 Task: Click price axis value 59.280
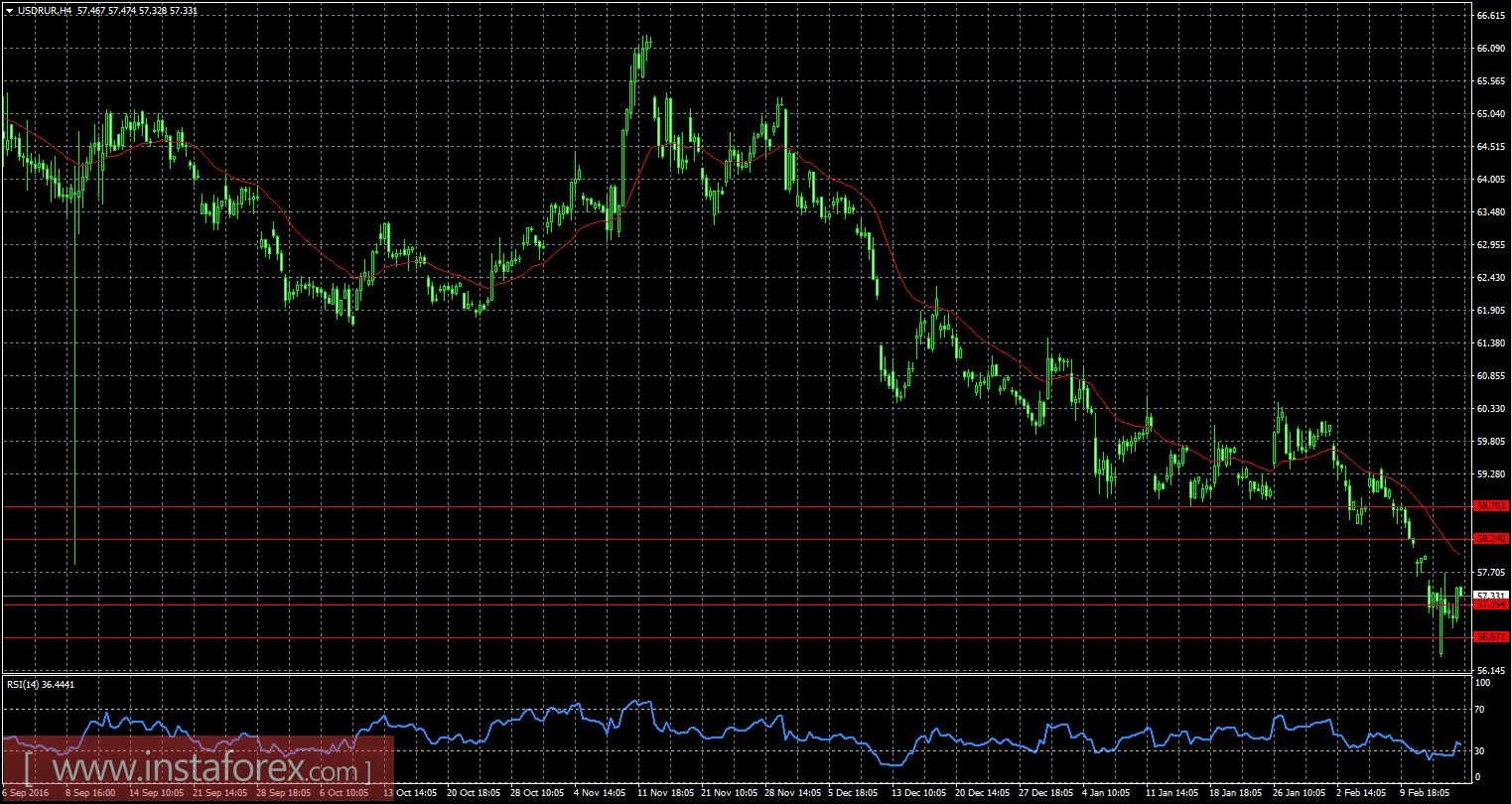pyautogui.click(x=1492, y=474)
